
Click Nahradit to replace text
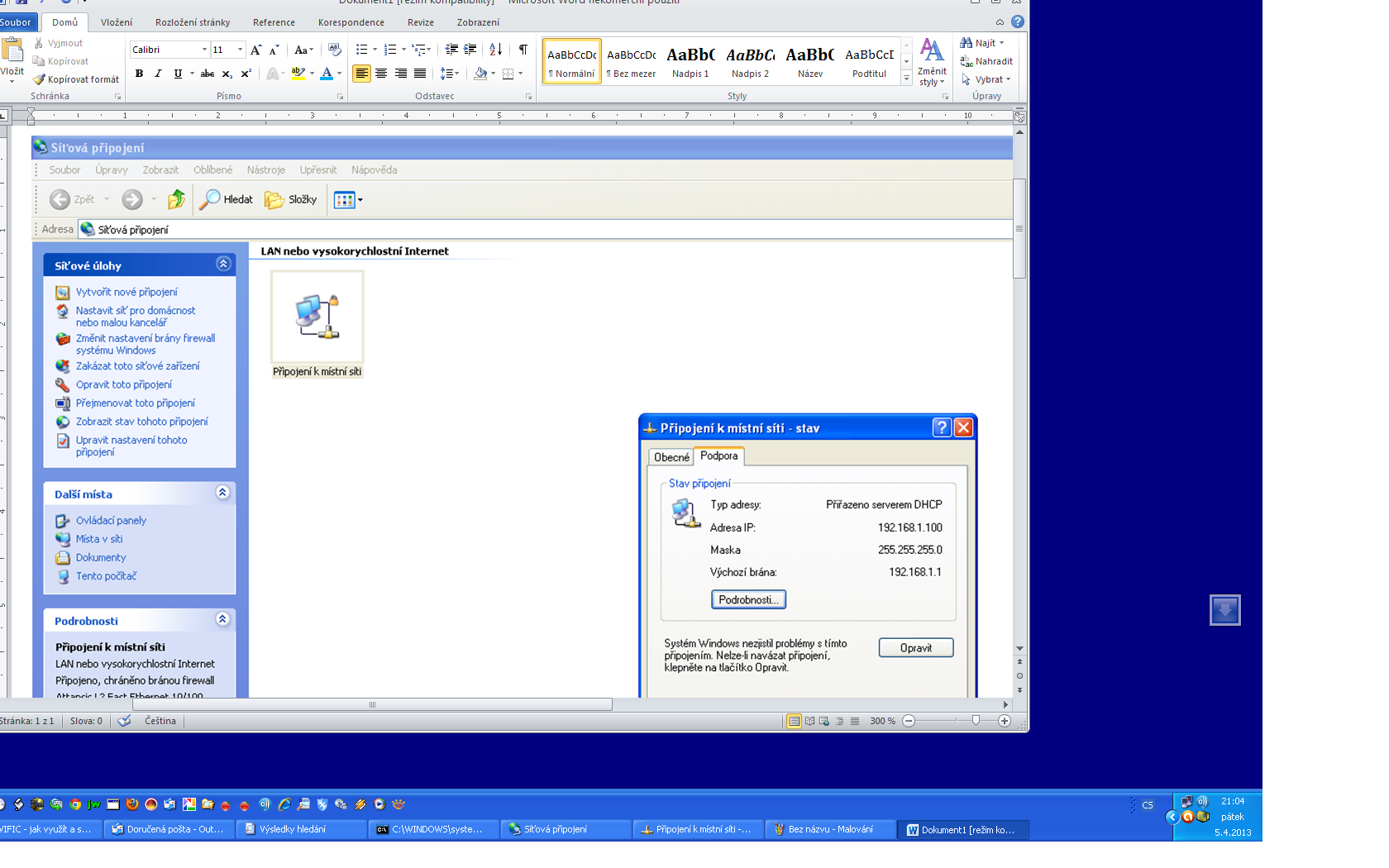click(x=986, y=61)
